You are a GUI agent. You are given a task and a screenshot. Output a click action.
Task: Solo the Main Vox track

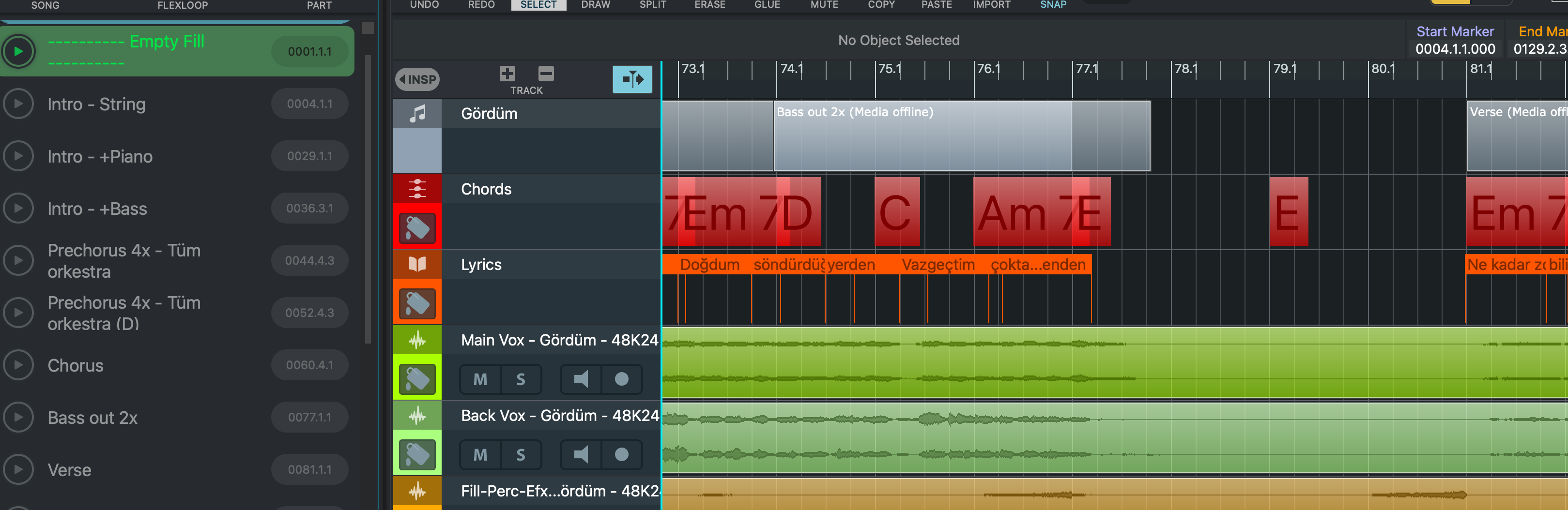pos(521,379)
